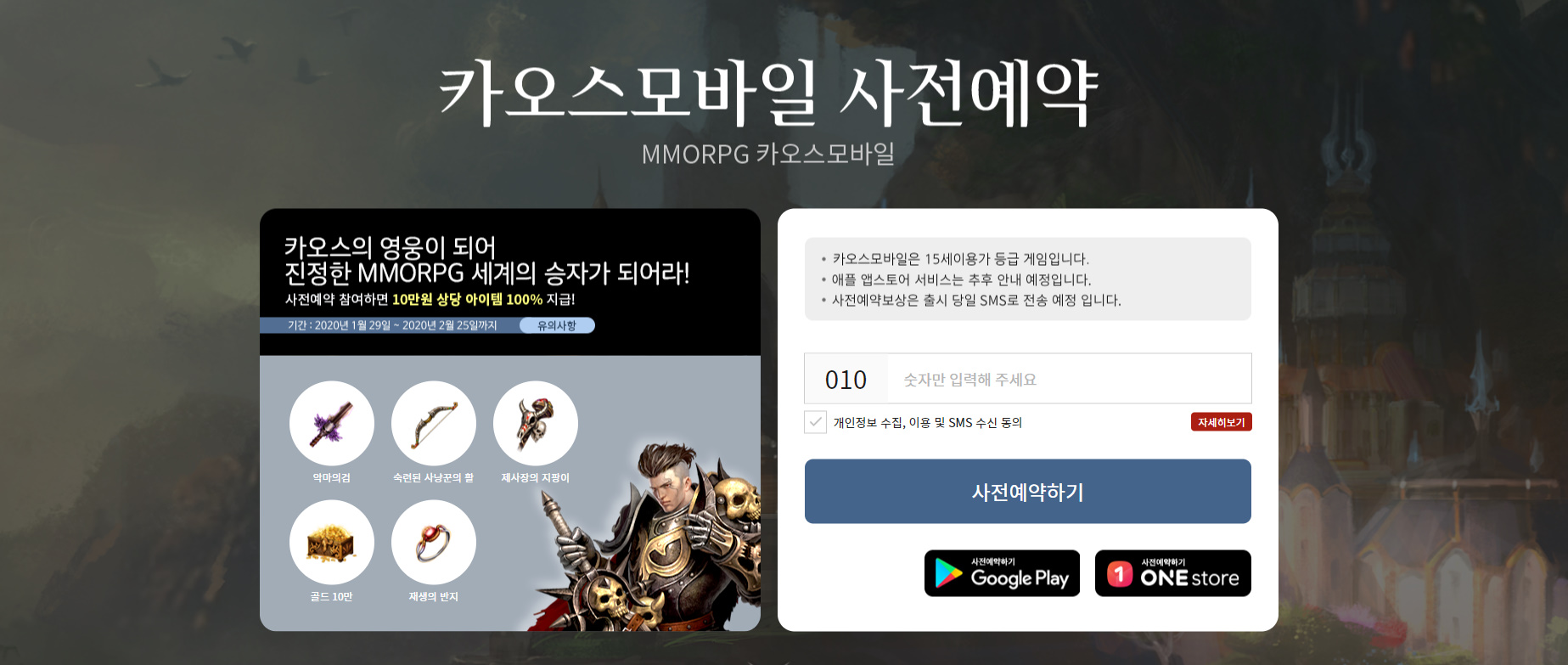1568x665 pixels.
Task: Click the 010 phone prefix box
Action: tap(846, 379)
